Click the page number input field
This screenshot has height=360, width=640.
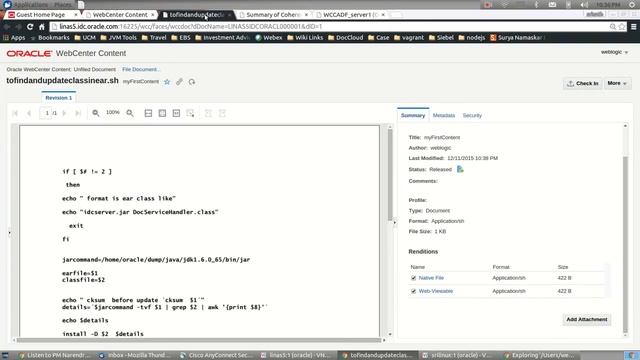(x=45, y=113)
